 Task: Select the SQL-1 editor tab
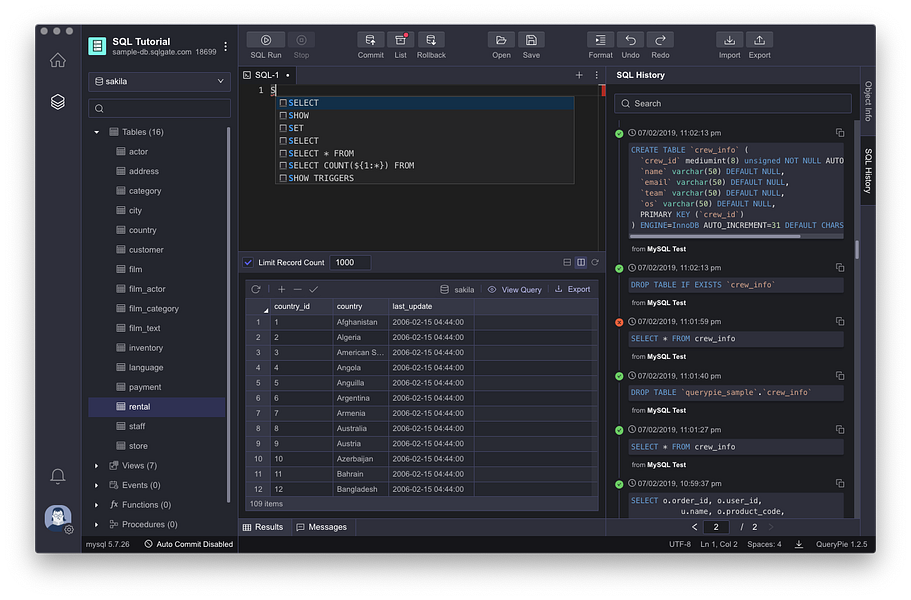point(267,75)
